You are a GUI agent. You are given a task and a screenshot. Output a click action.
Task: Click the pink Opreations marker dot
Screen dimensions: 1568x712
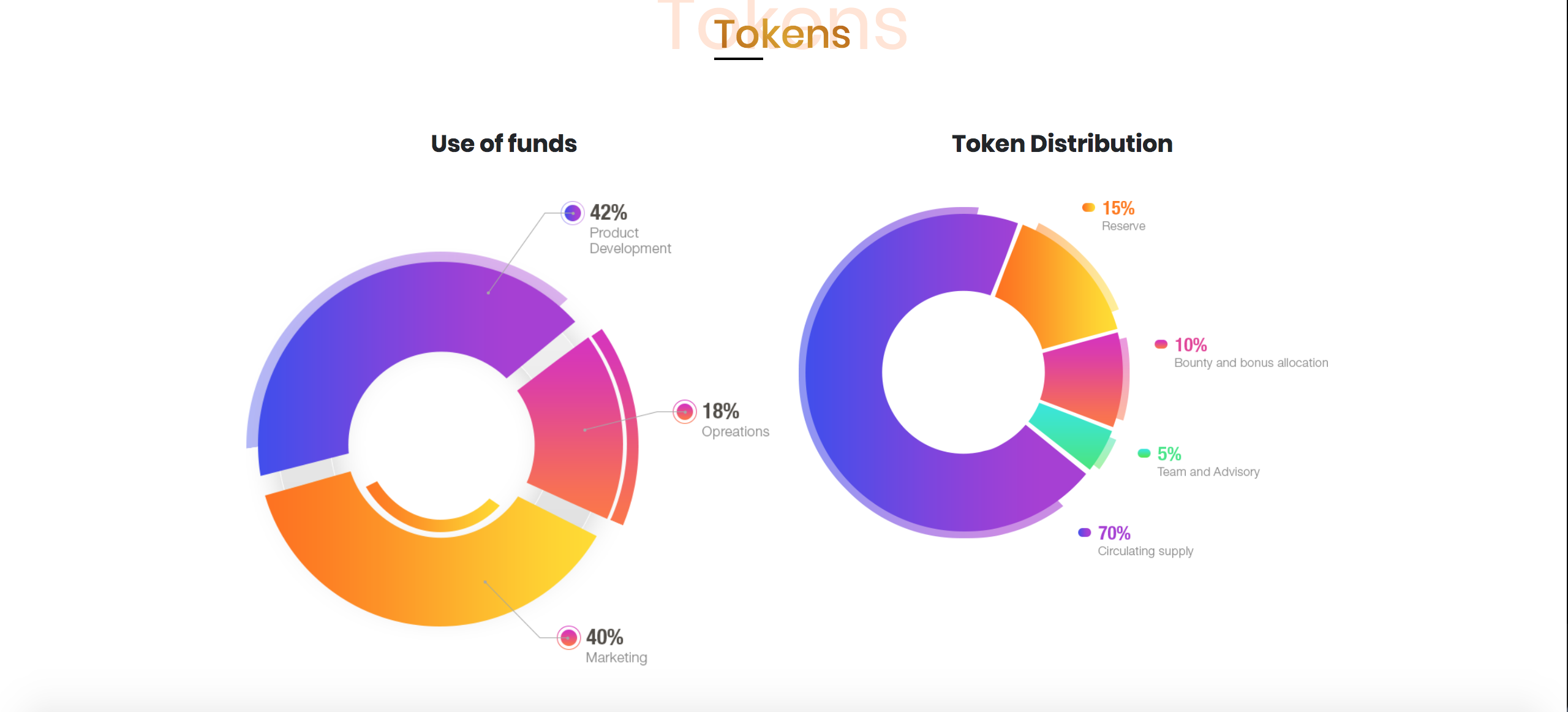pyautogui.click(x=685, y=412)
